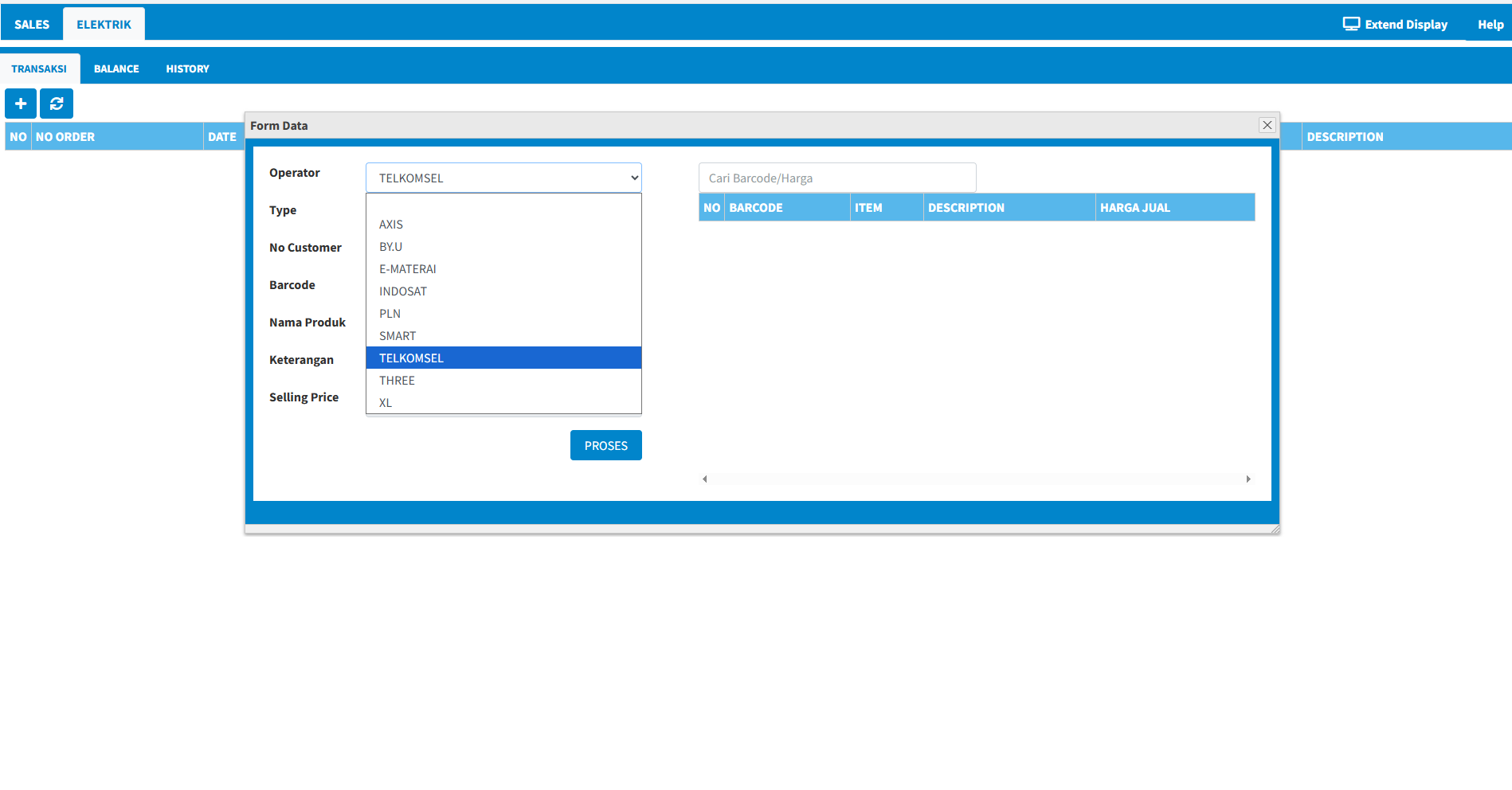Choose BY.U in the operator list
This screenshot has height=790, width=1512.
pos(503,247)
